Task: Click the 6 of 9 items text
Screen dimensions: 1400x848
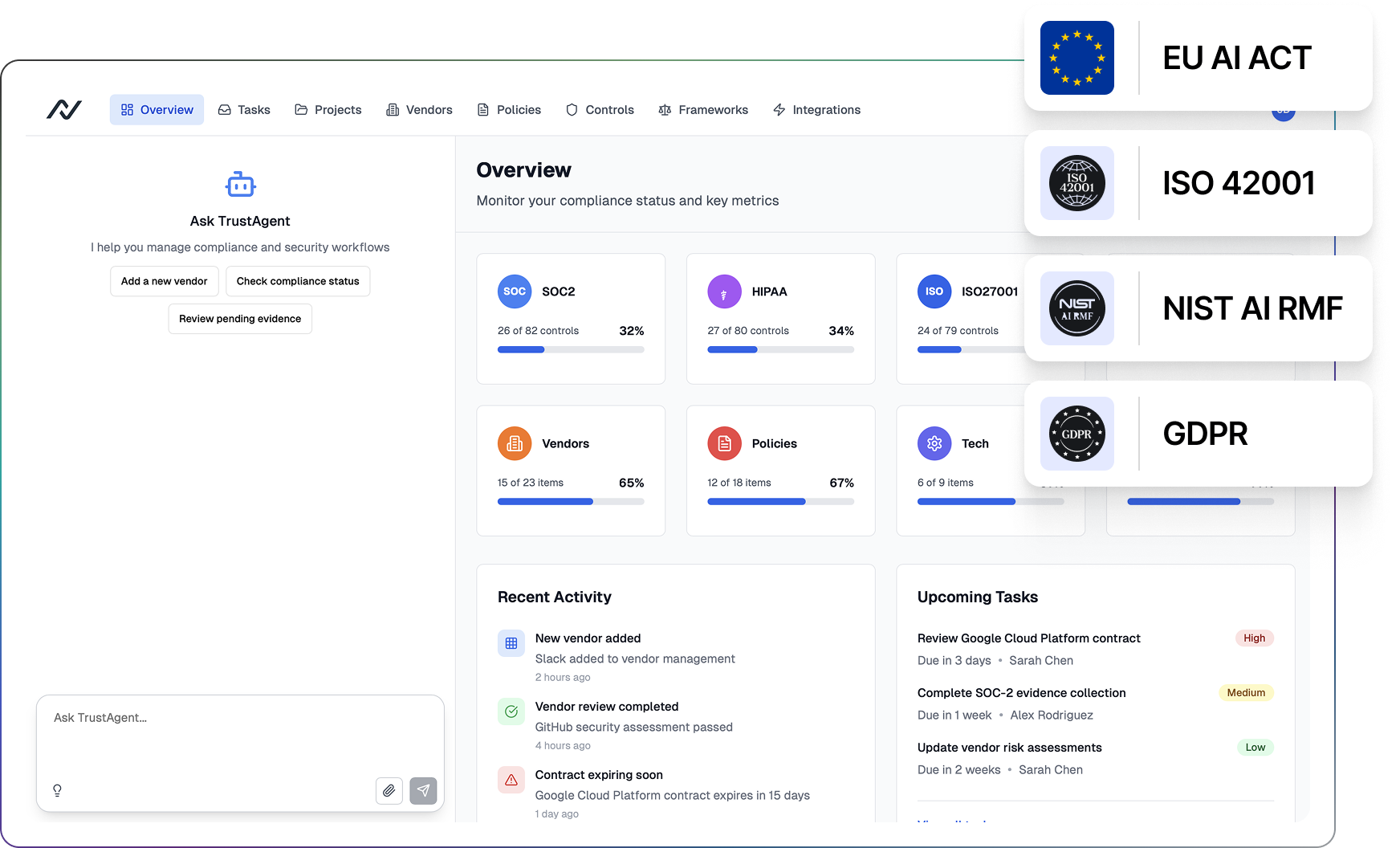Action: 946,483
